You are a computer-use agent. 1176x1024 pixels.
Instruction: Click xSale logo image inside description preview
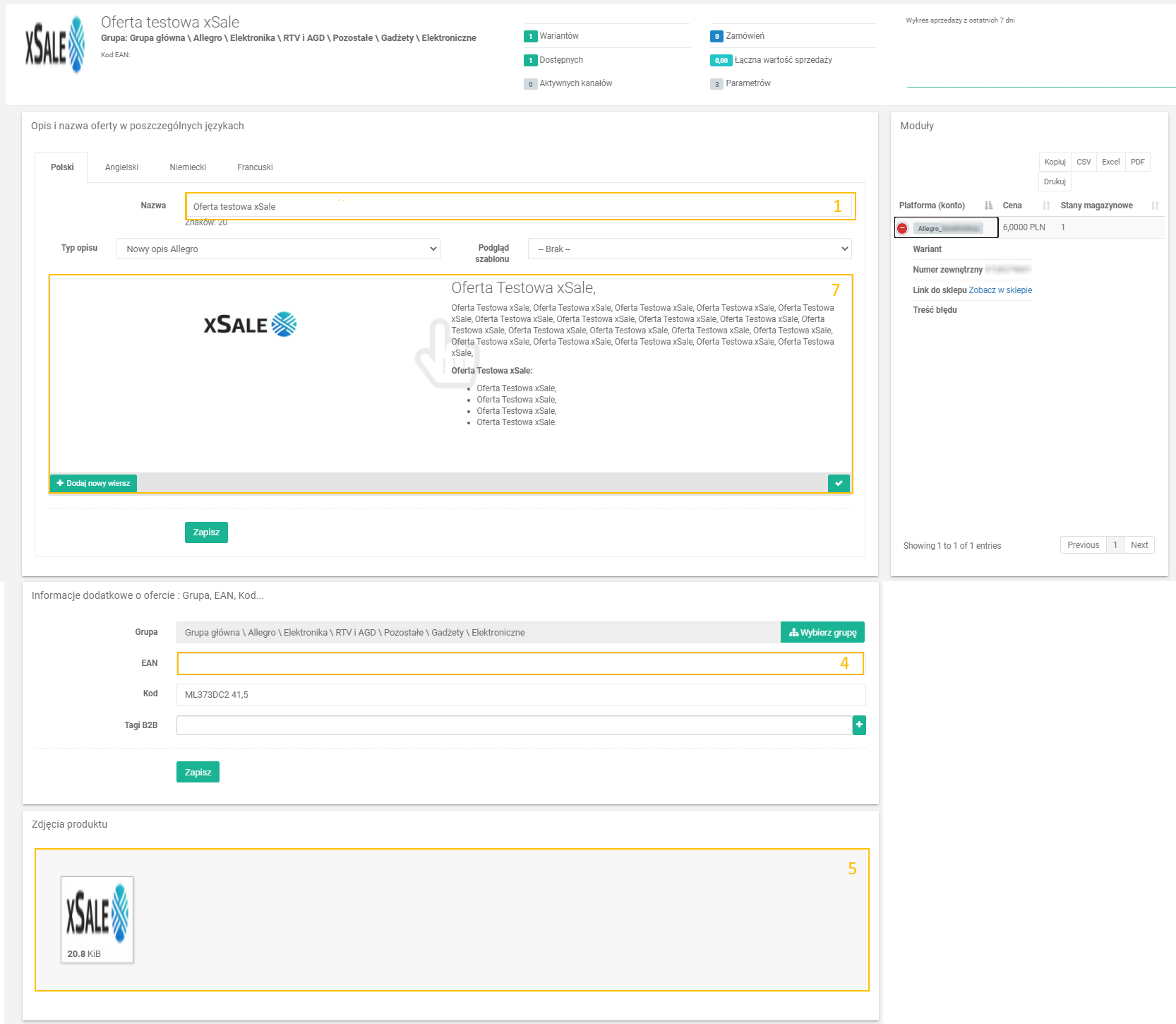pos(250,325)
